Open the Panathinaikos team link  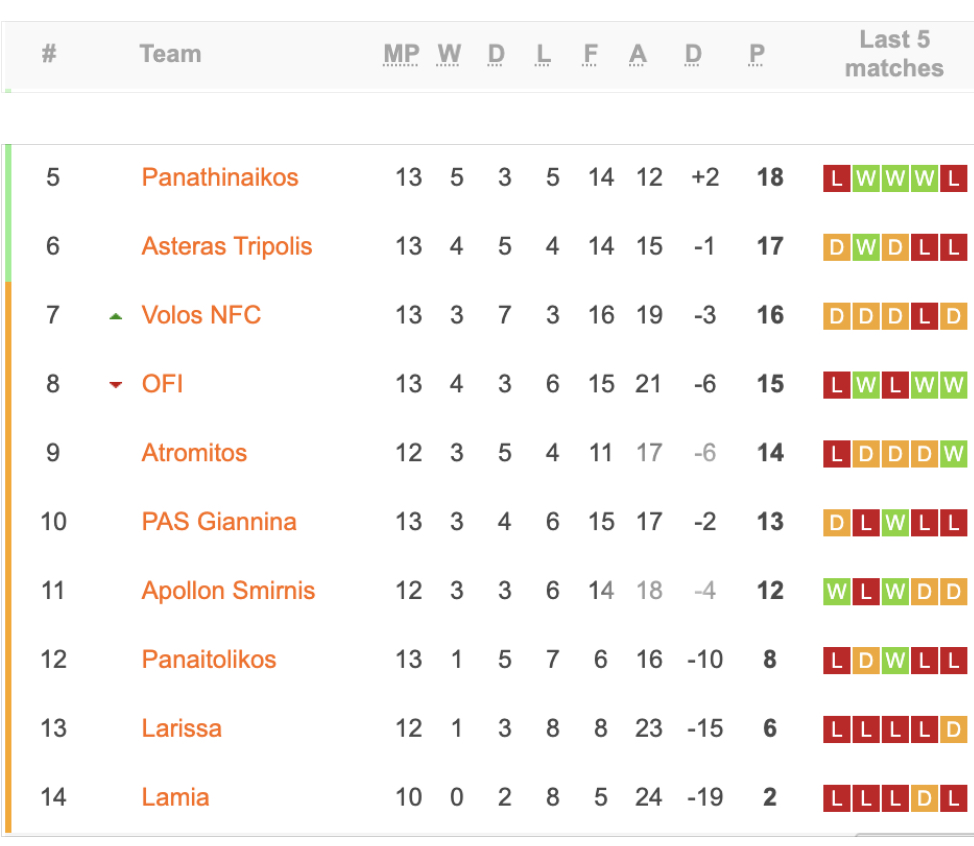[x=220, y=178]
